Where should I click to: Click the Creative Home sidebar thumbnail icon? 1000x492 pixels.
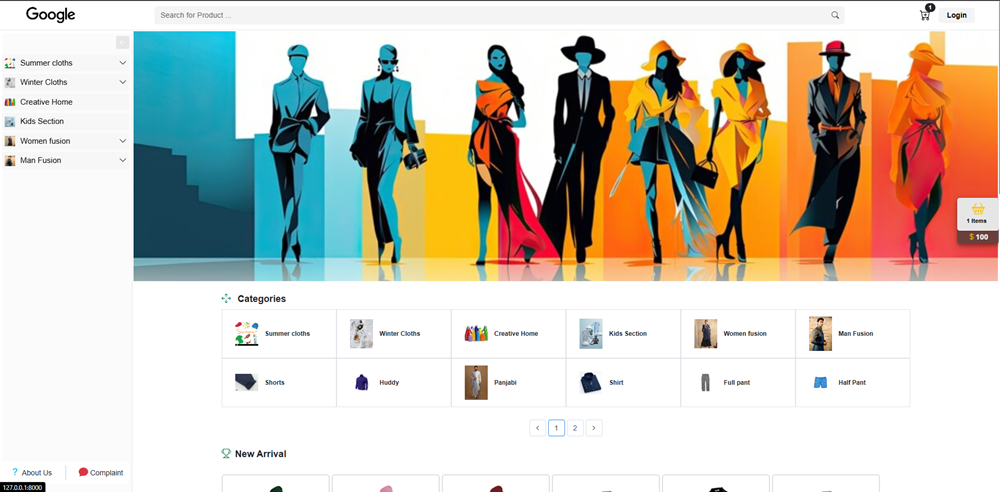[10, 102]
